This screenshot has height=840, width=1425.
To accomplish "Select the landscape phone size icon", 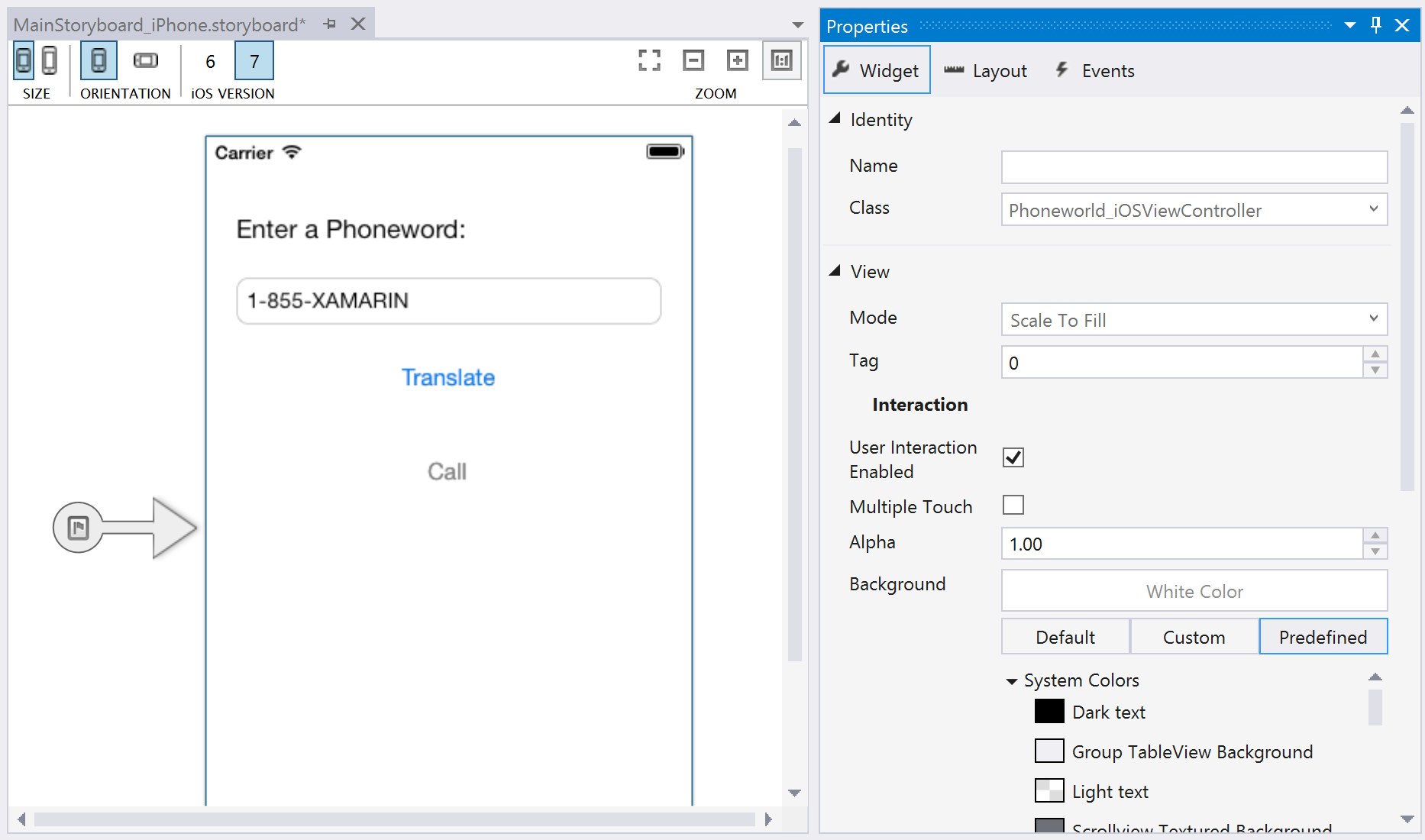I will 50,60.
